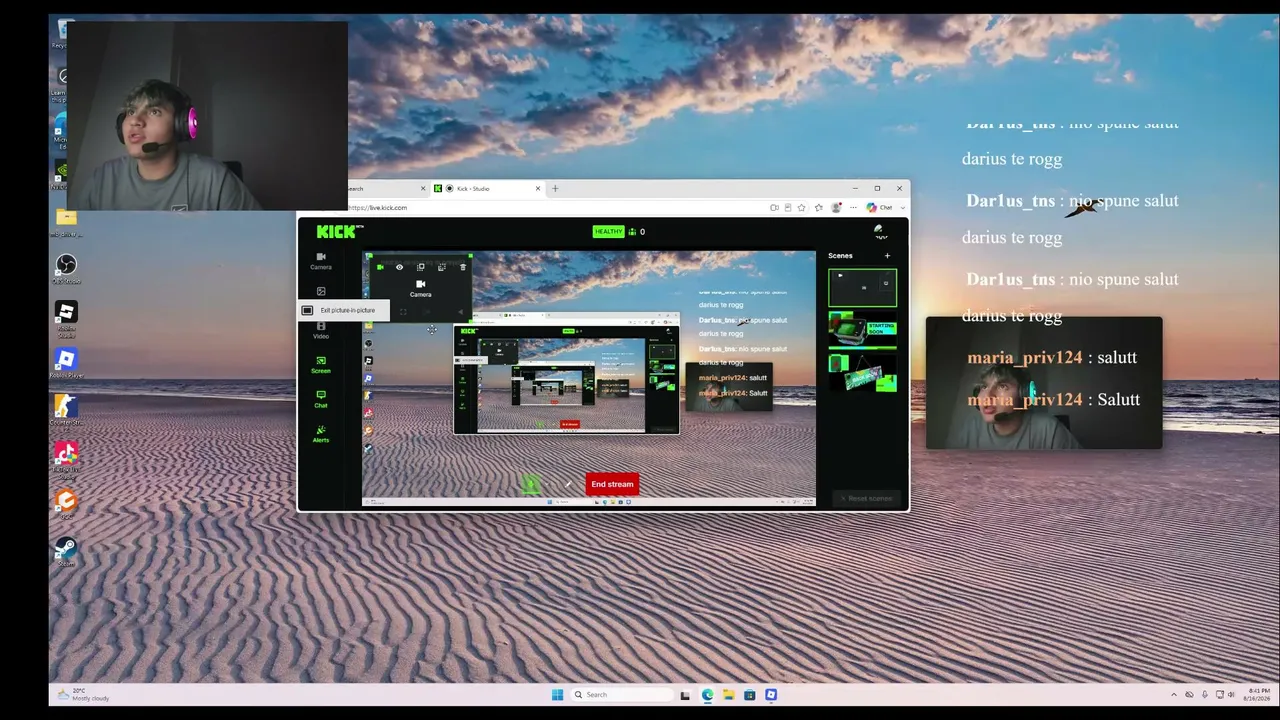Open the Copilot Chat button in Edge
Viewport: 1280px width, 720px height.
pyautogui.click(x=881, y=208)
